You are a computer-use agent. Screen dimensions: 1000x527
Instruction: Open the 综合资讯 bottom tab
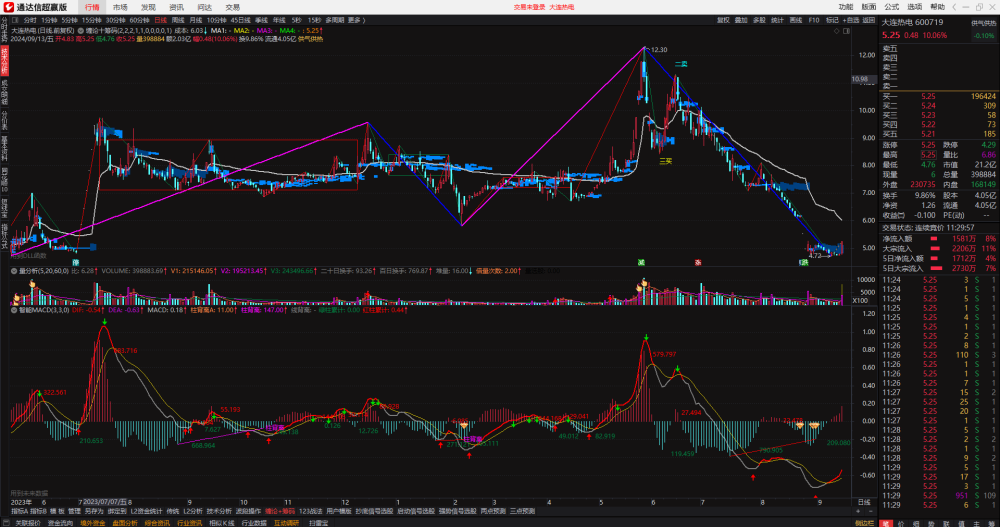(157, 523)
